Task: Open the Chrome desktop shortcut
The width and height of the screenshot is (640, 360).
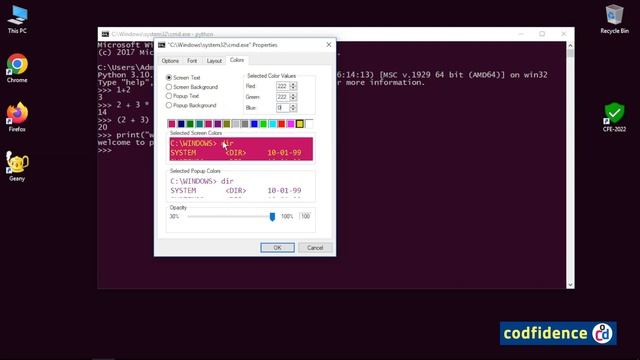Action: [x=17, y=68]
